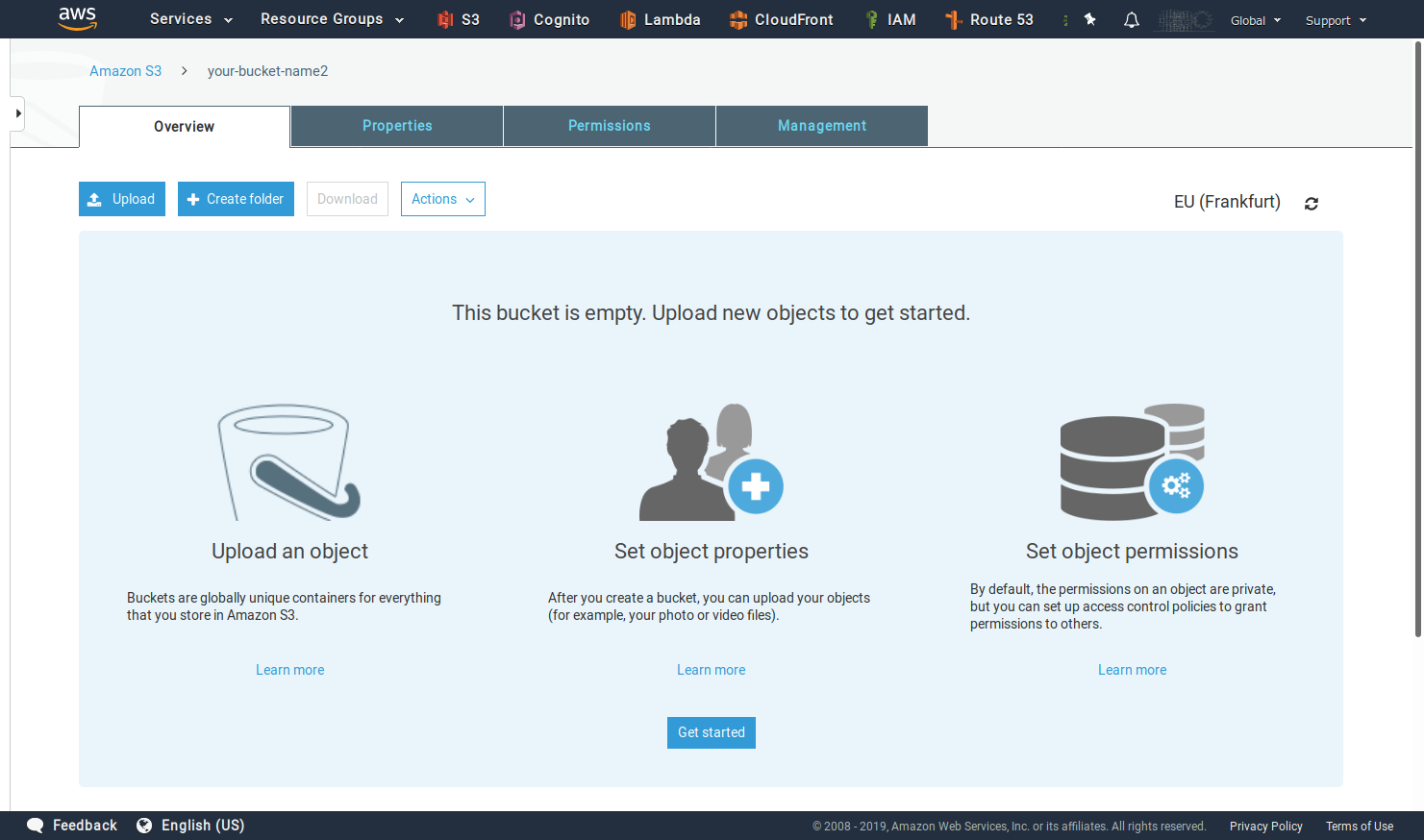1424x840 pixels.
Task: Open the Route 53 shortcut
Action: tap(988, 19)
